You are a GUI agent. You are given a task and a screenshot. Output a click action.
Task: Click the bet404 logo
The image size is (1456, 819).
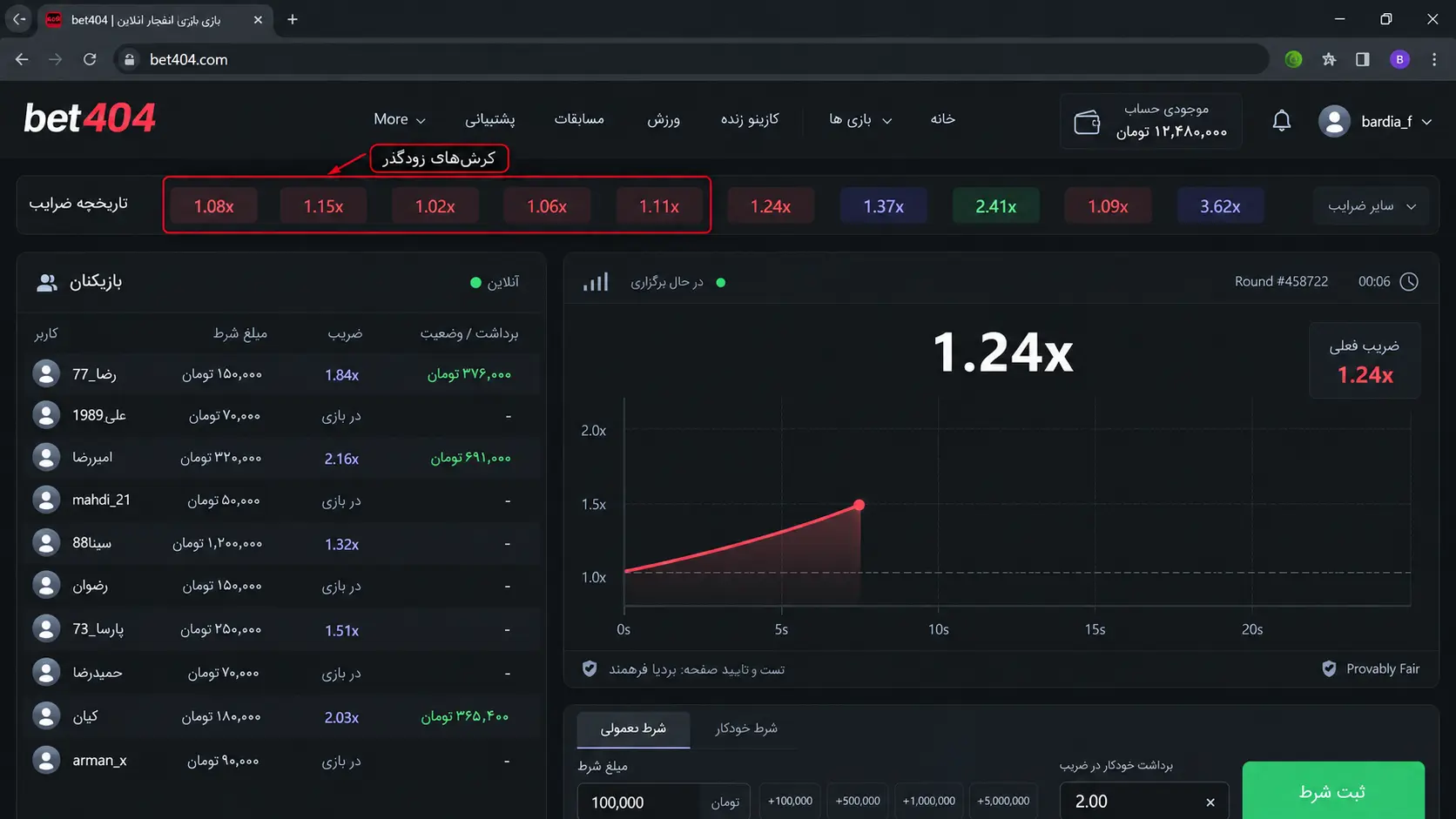click(90, 118)
